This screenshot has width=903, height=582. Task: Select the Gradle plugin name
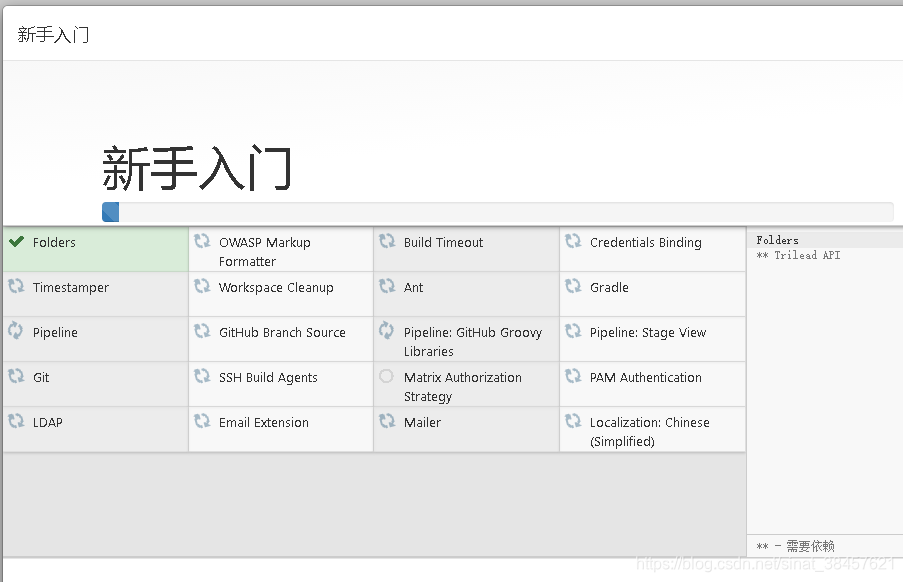[x=609, y=287]
